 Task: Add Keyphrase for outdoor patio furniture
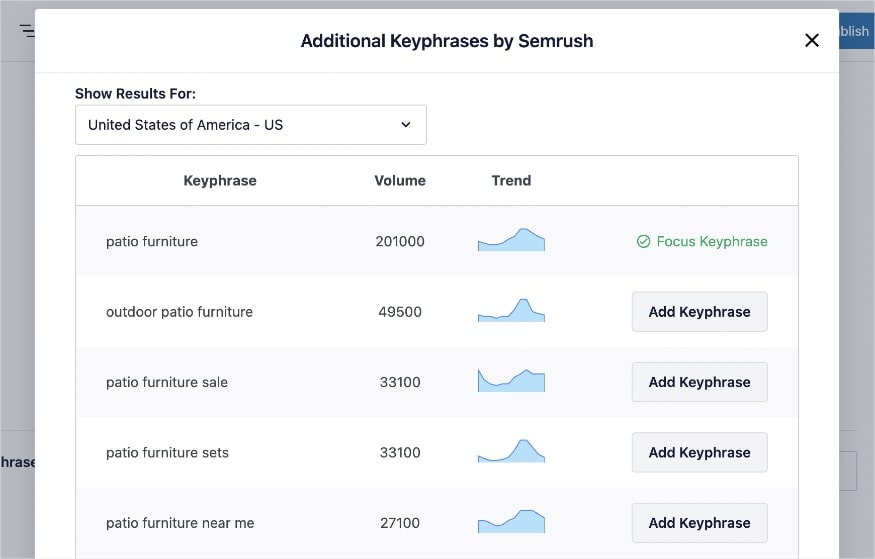(x=699, y=312)
